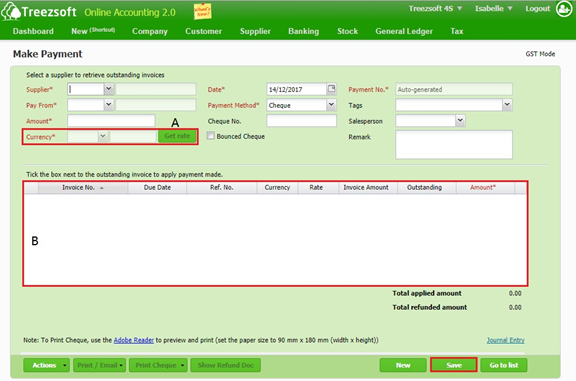Open the General Ledger menu
Viewport: 576px width, 381px height.
(404, 31)
